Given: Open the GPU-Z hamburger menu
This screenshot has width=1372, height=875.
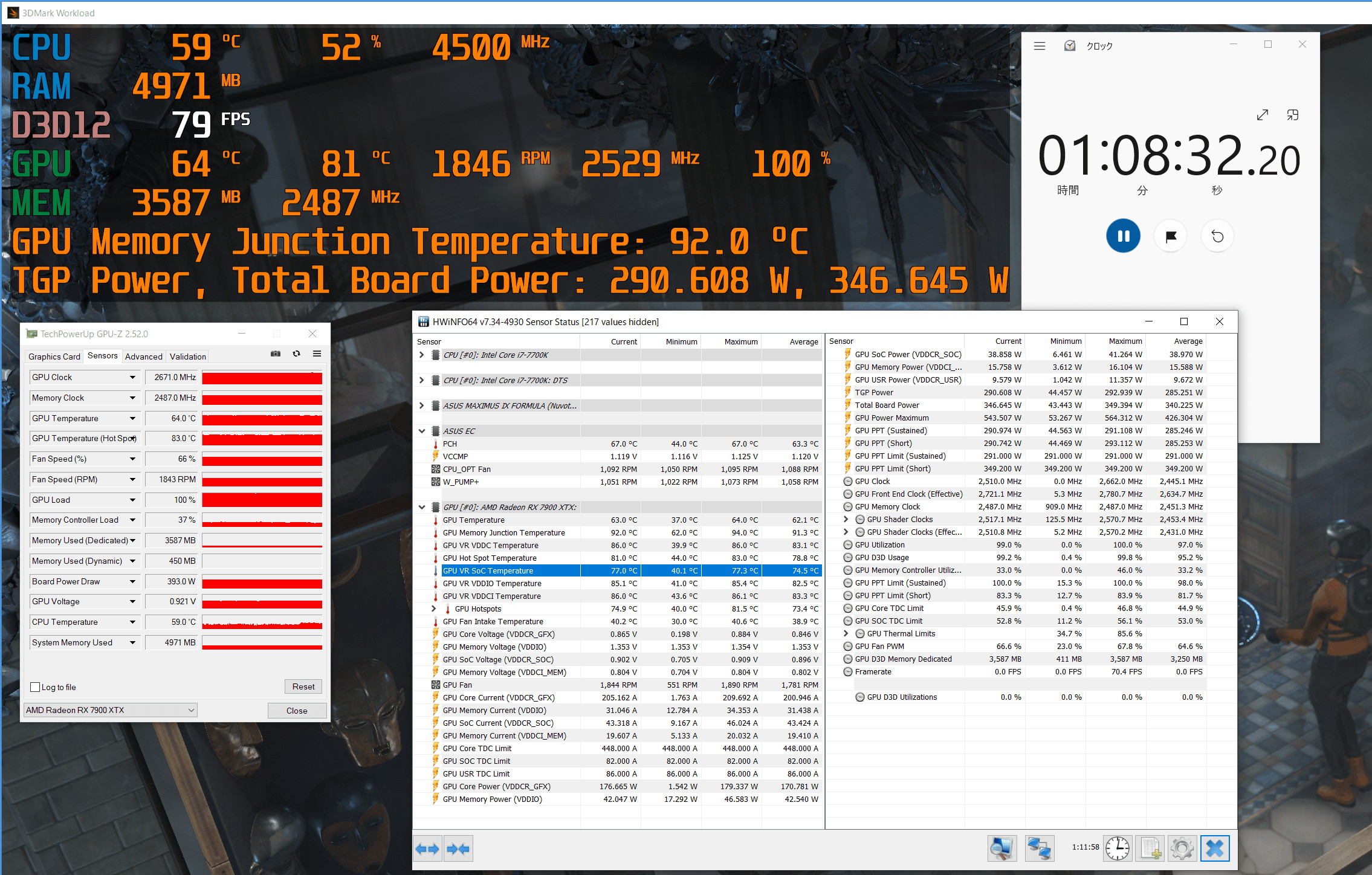Looking at the screenshot, I should pyautogui.click(x=317, y=354).
